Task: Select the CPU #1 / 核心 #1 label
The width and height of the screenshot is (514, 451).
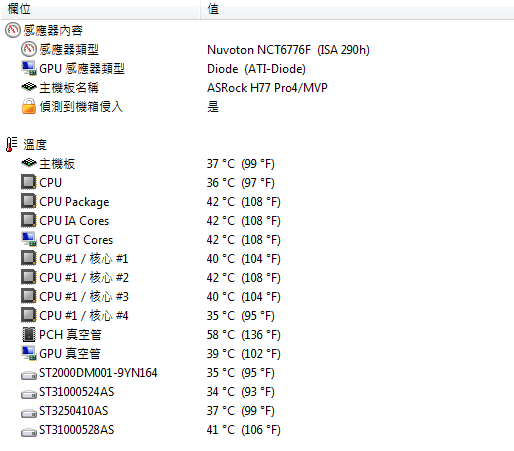Action: 84,259
